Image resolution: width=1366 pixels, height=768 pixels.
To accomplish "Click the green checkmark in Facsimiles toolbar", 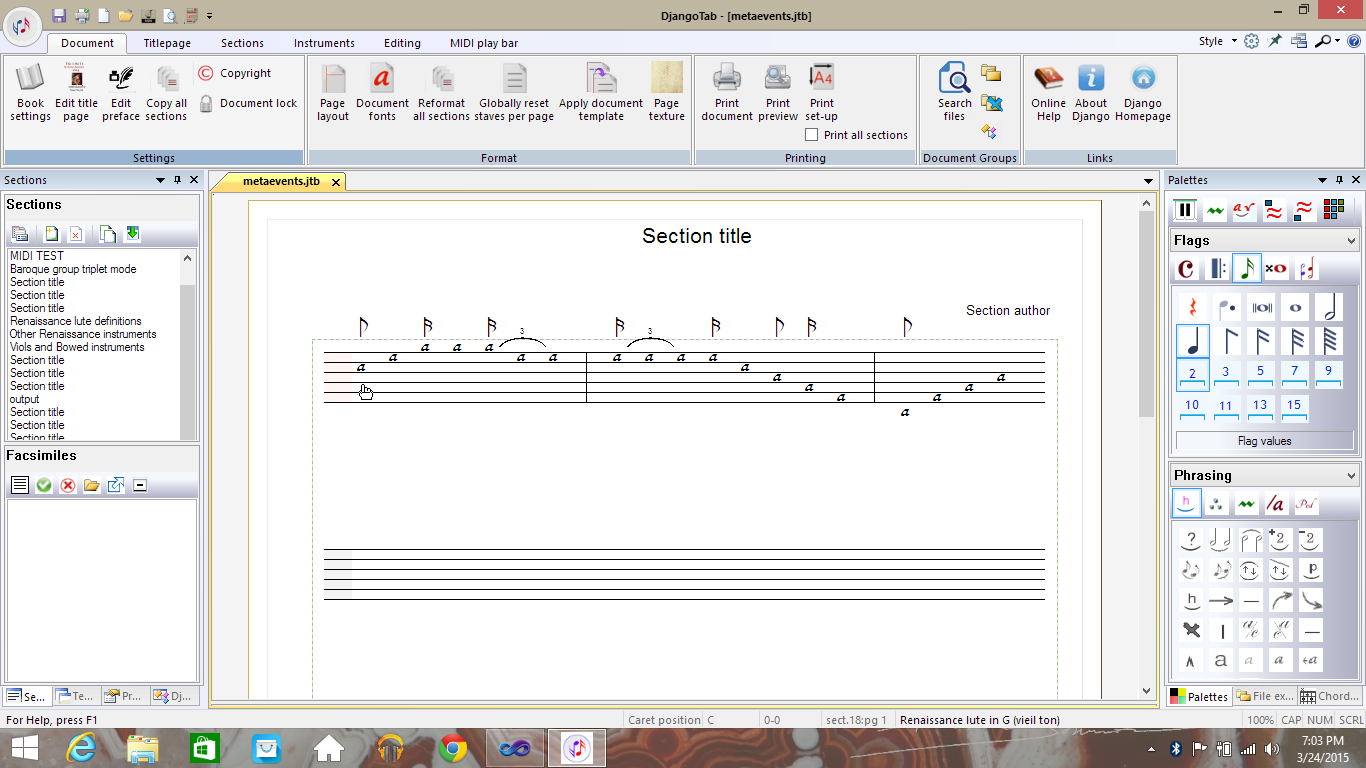I will [x=44, y=485].
